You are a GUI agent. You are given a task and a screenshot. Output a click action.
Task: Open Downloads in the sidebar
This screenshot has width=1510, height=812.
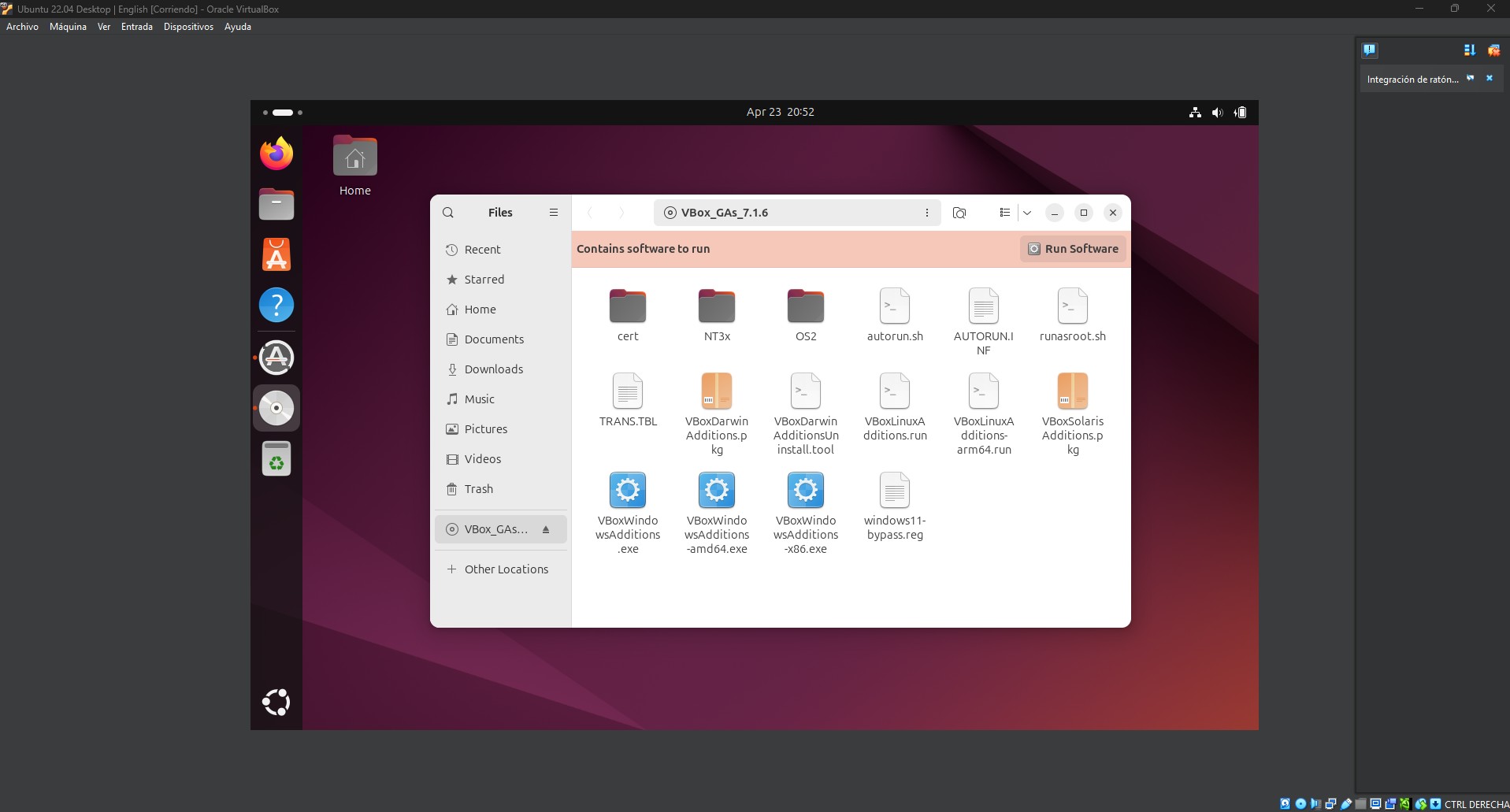pyautogui.click(x=501, y=369)
